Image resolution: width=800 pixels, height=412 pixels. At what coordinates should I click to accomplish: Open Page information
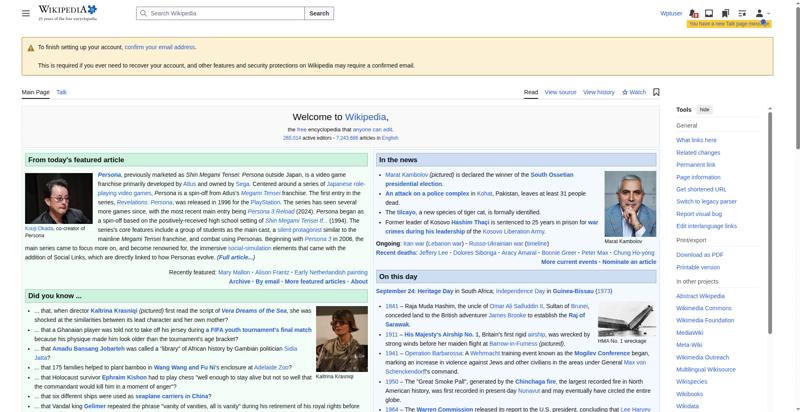coord(698,177)
